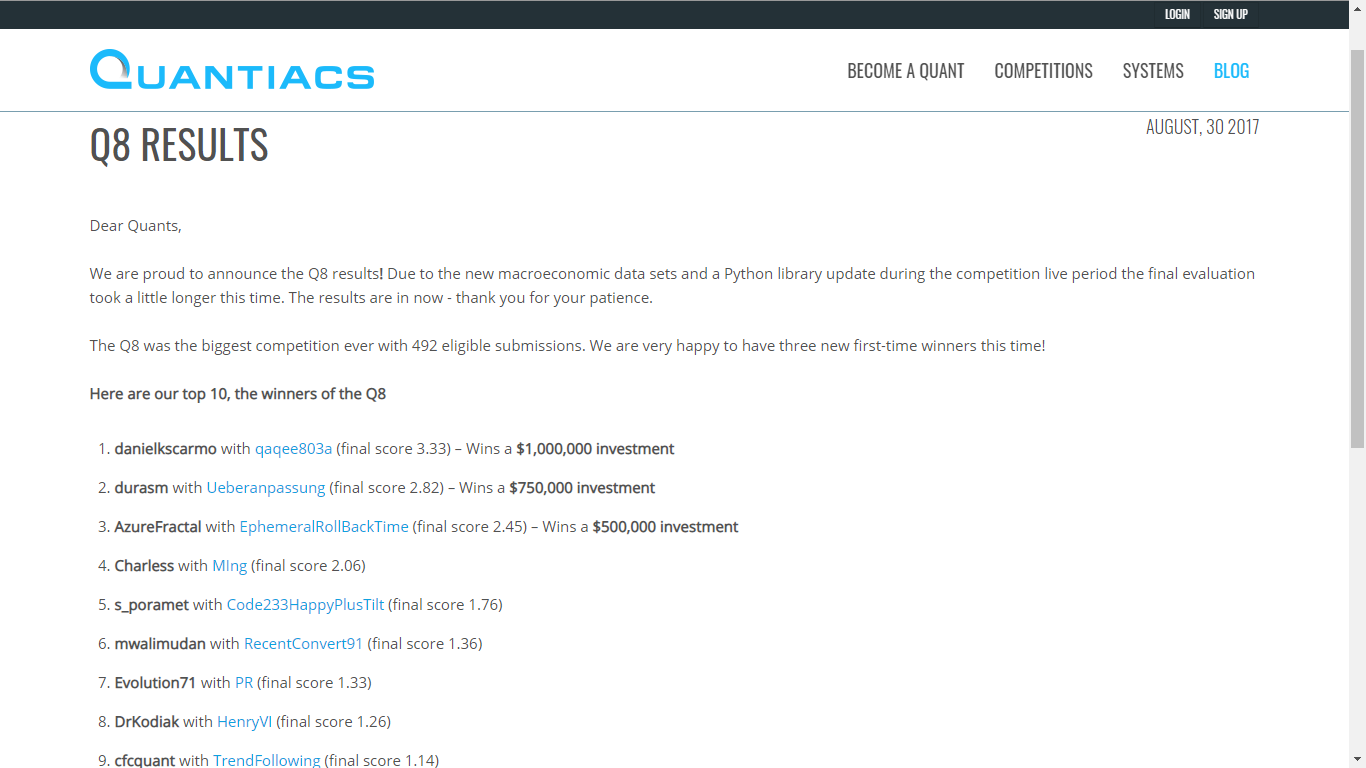Open the LOGIN link
The width and height of the screenshot is (1366, 768).
point(1177,14)
